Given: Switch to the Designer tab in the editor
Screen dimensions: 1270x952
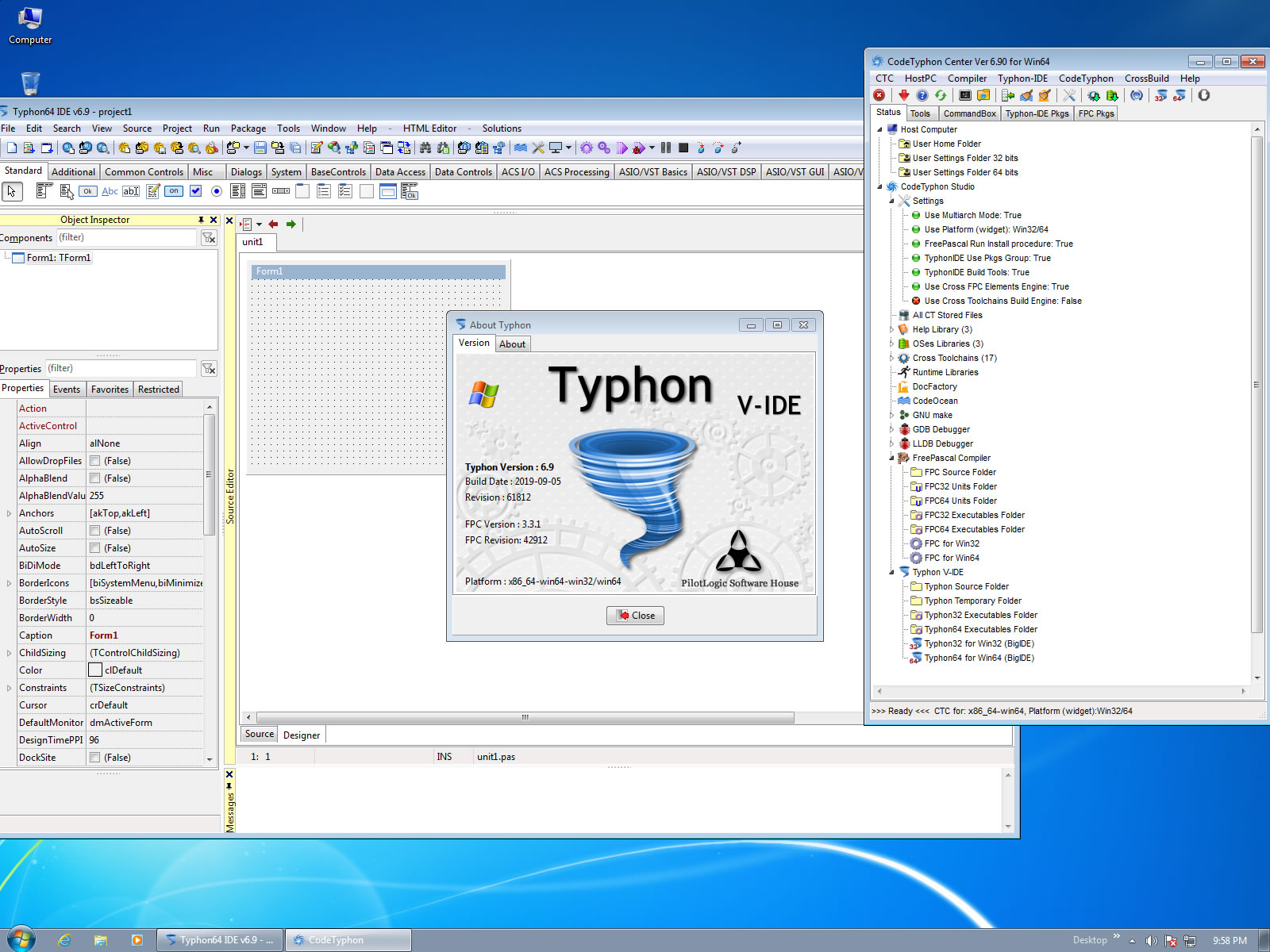Looking at the screenshot, I should (302, 735).
